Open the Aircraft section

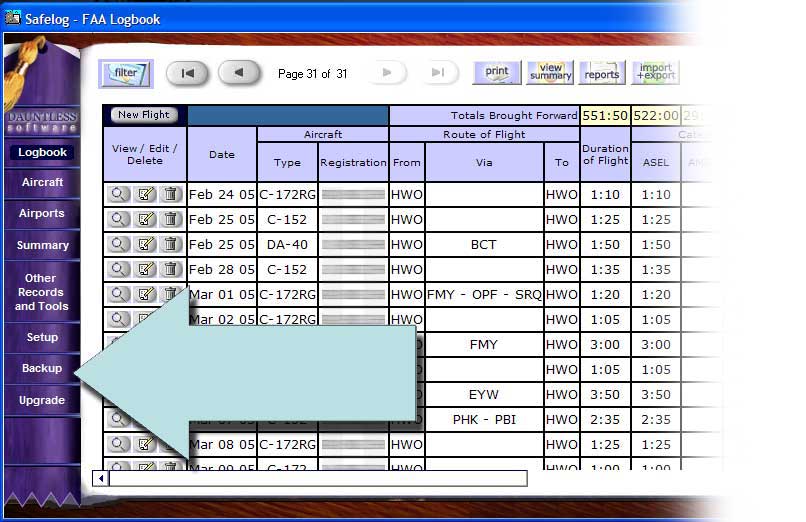[x=42, y=182]
